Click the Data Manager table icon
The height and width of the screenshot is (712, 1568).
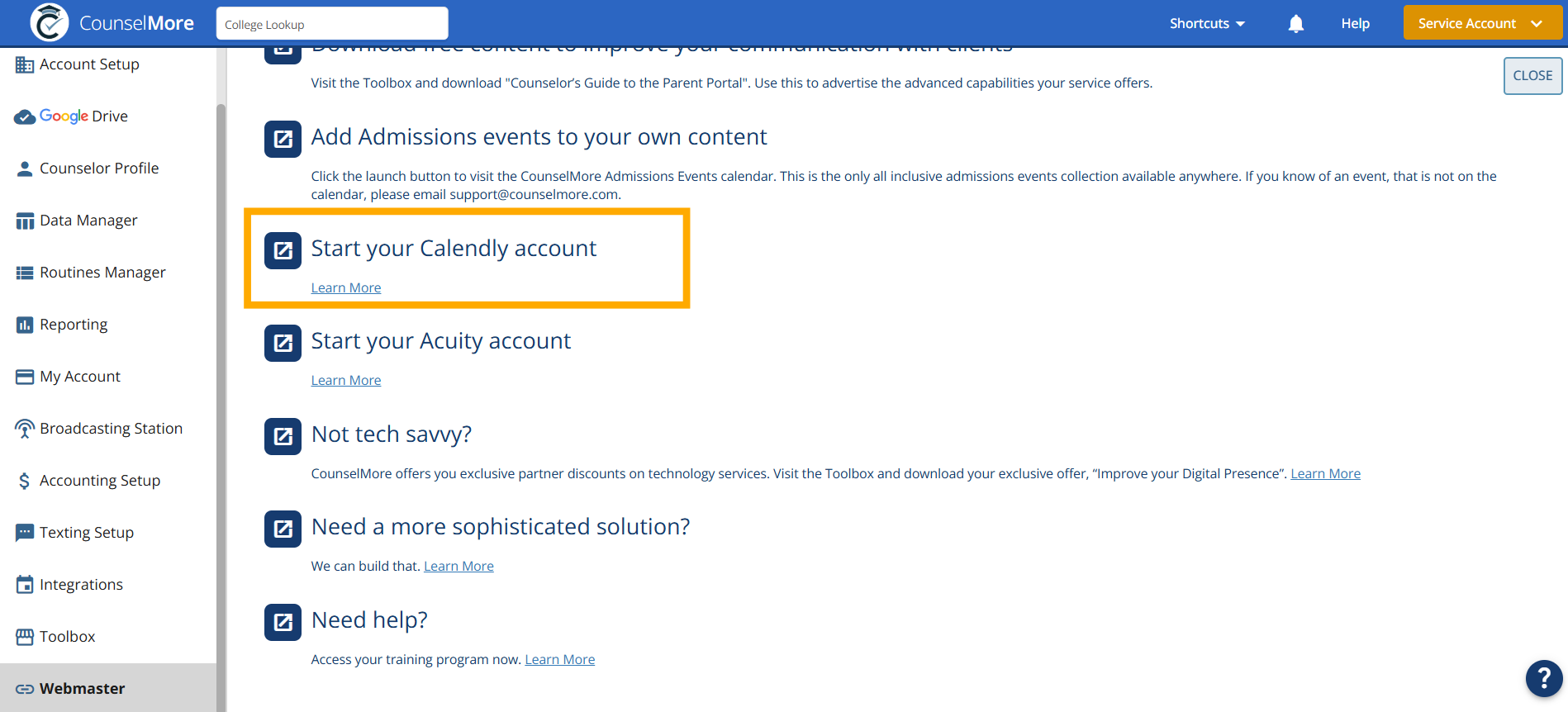point(25,221)
